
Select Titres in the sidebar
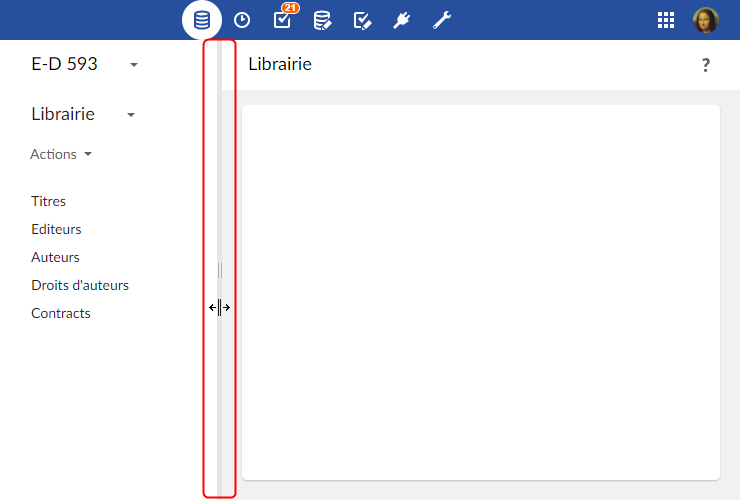coord(48,201)
